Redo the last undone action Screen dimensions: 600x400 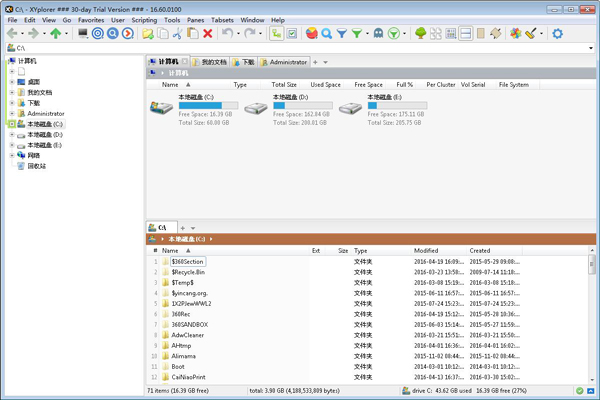[249, 34]
